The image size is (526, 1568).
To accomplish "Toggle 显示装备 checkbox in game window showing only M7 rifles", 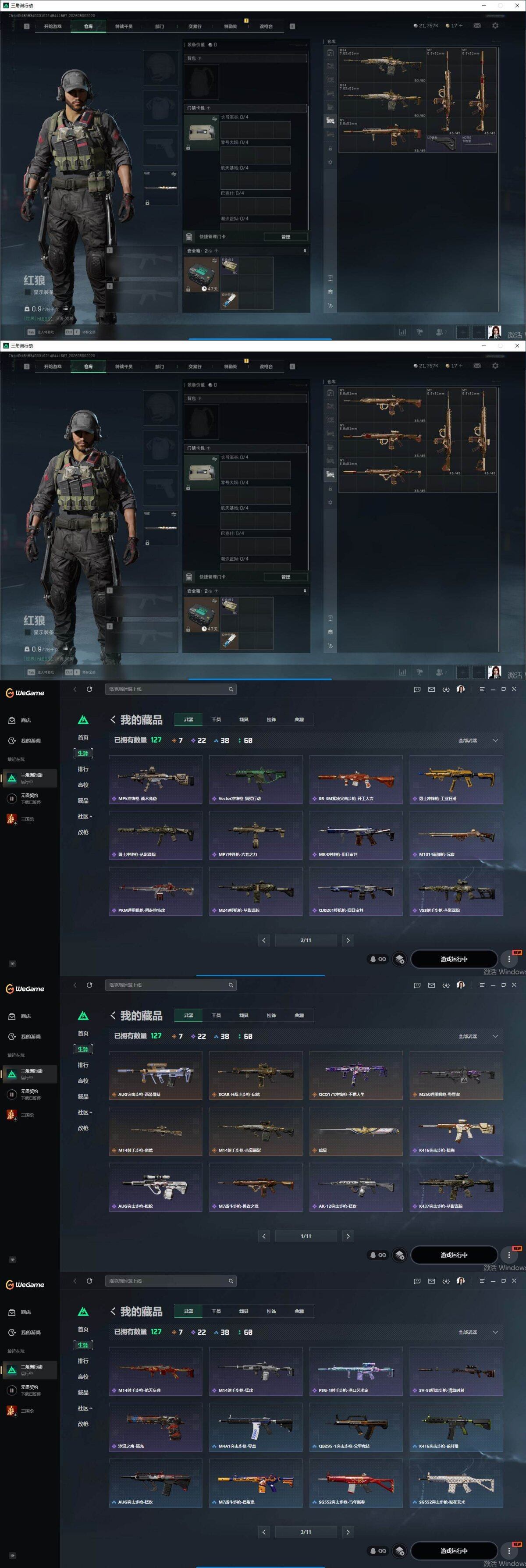I will tap(27, 633).
